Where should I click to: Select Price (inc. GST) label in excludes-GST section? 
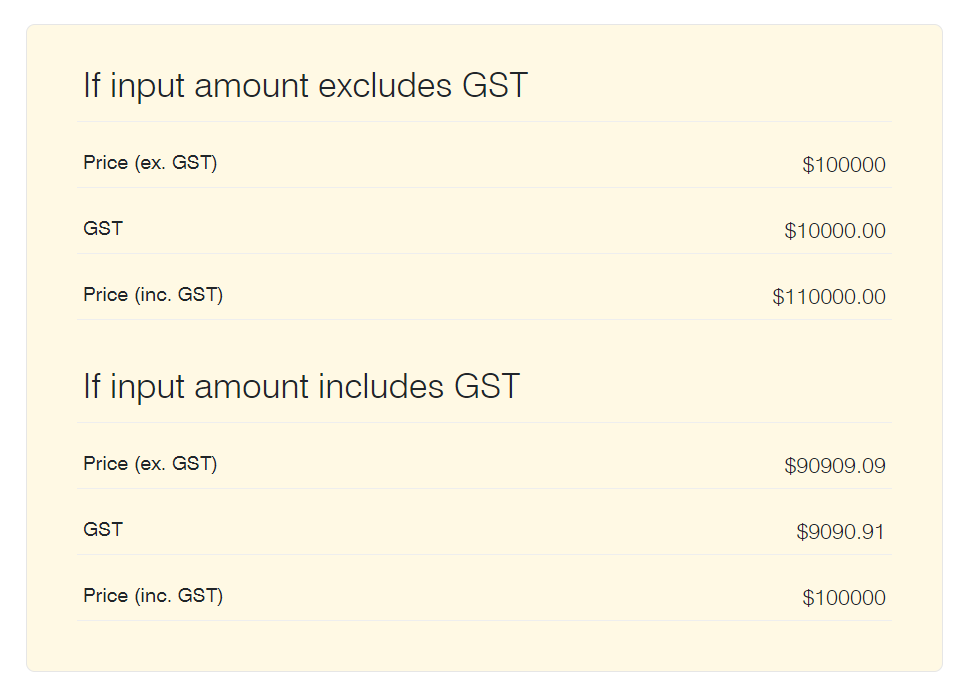(x=153, y=295)
